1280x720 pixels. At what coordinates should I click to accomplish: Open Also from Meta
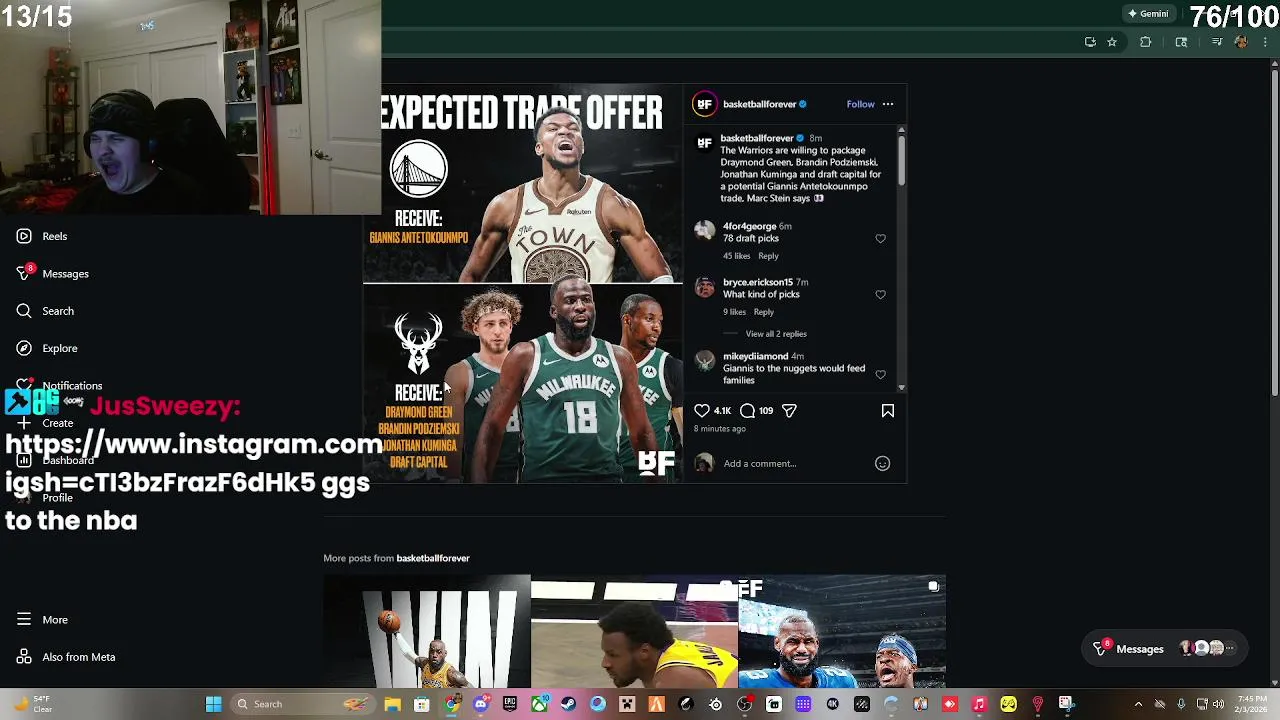pyautogui.click(x=65, y=657)
